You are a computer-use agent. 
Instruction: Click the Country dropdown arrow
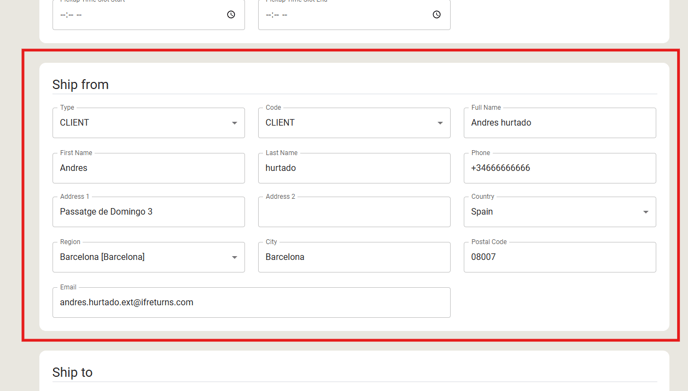click(646, 212)
